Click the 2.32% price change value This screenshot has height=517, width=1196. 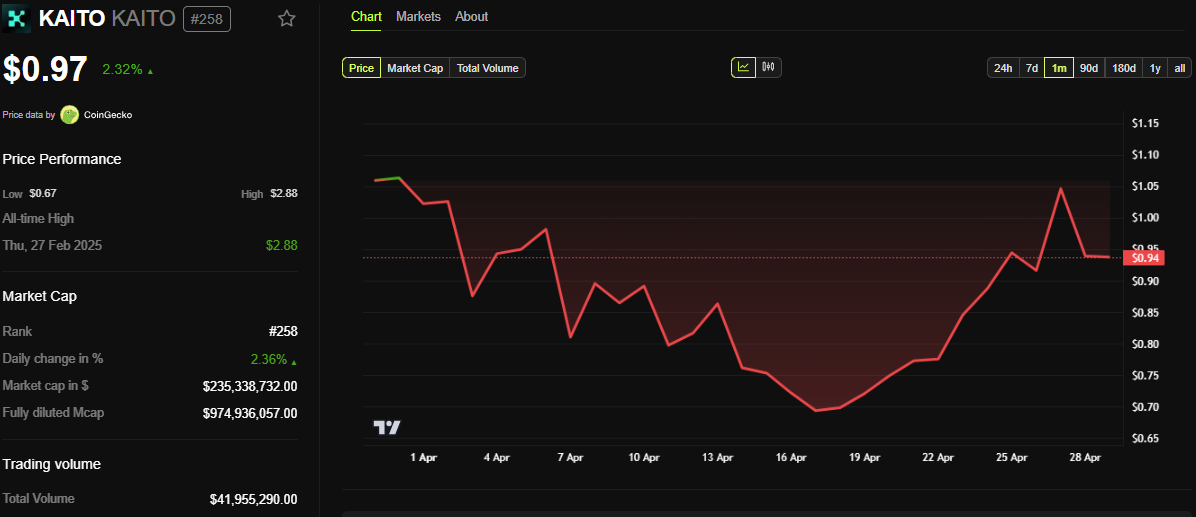pyautogui.click(x=122, y=69)
